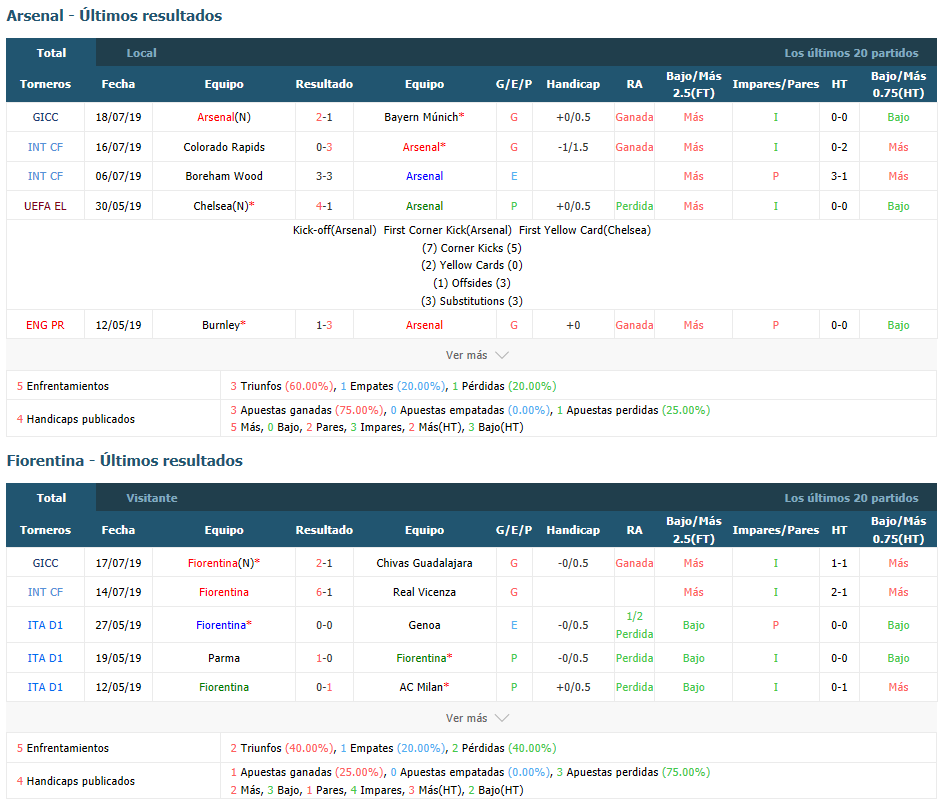The image size is (944, 801).
Task: Open Fiorentina(N) team vs Chivas Guadalajara
Action: (224, 563)
